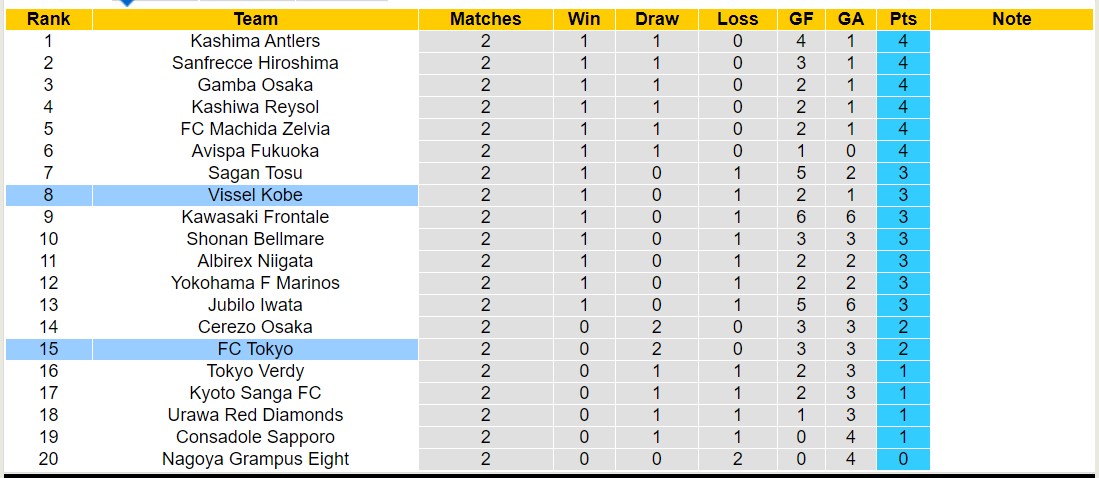1099x478 pixels.
Task: Click the Kawasaki Frontale team name
Action: coord(255,217)
